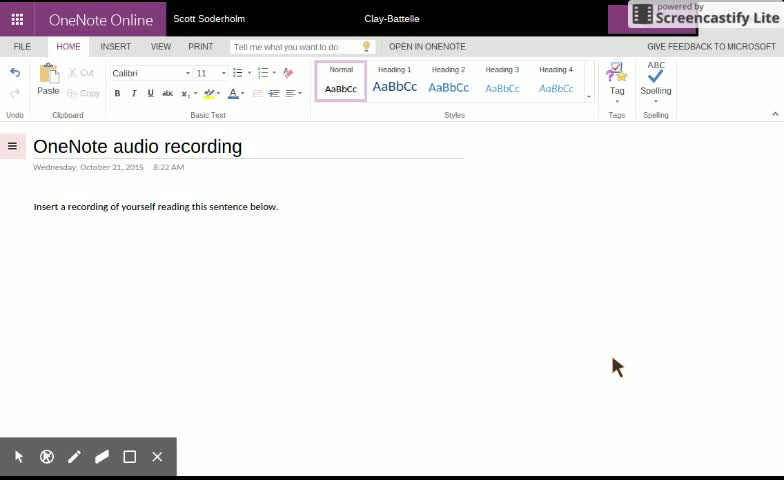
Task: Toggle underline formatting
Action: point(150,94)
